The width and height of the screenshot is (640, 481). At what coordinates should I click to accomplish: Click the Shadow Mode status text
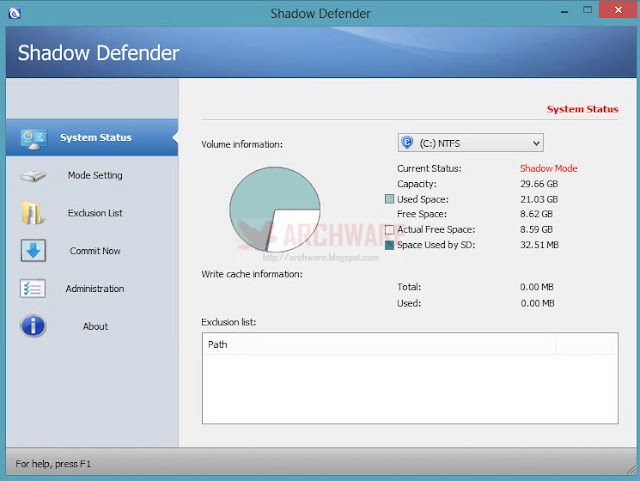pyautogui.click(x=549, y=169)
